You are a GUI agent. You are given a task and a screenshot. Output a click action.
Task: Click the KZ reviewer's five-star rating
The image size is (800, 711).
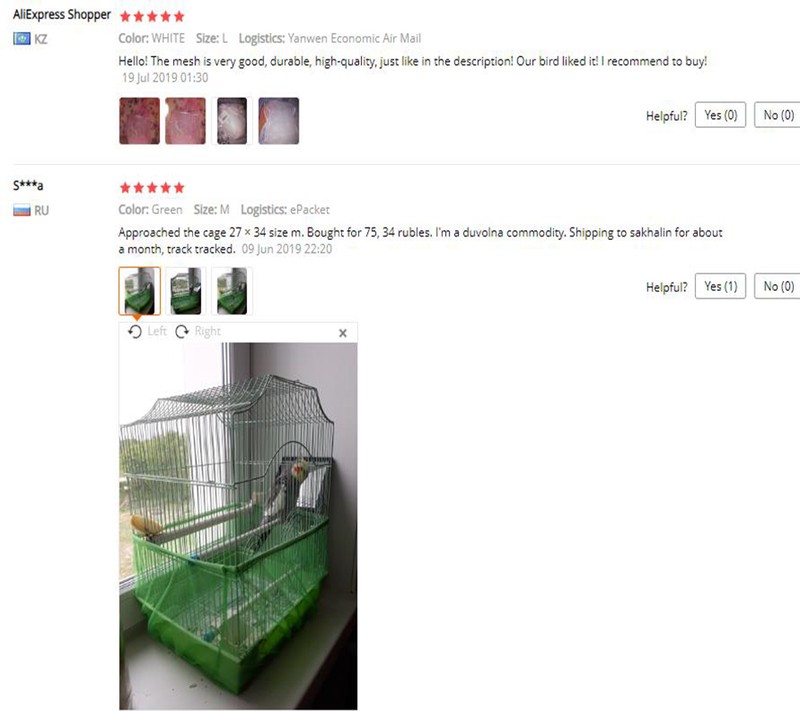[x=152, y=17]
